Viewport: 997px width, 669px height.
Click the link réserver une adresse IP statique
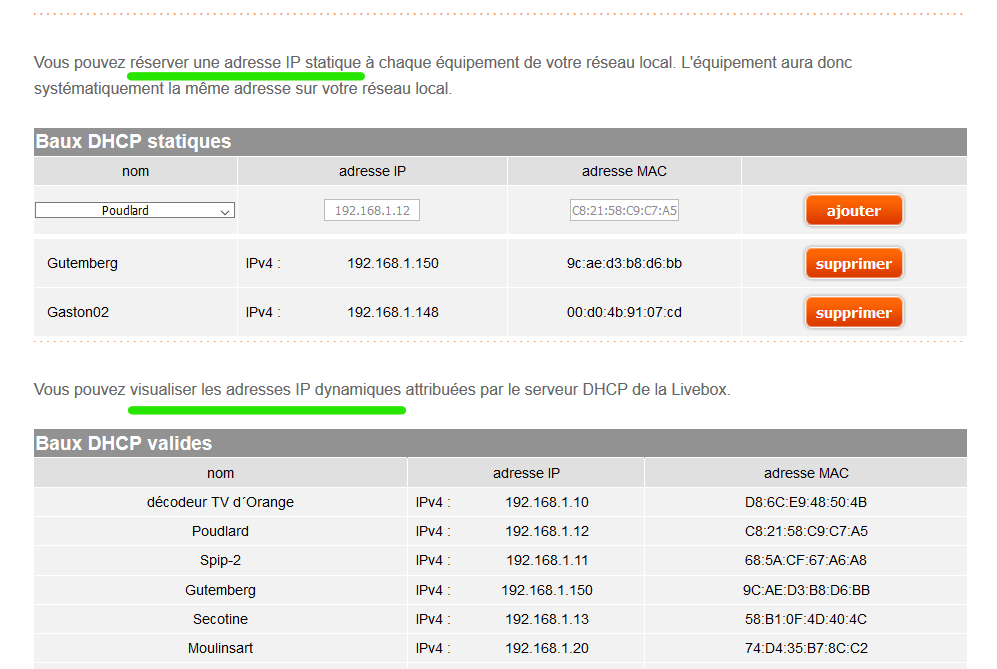pyautogui.click(x=246, y=62)
